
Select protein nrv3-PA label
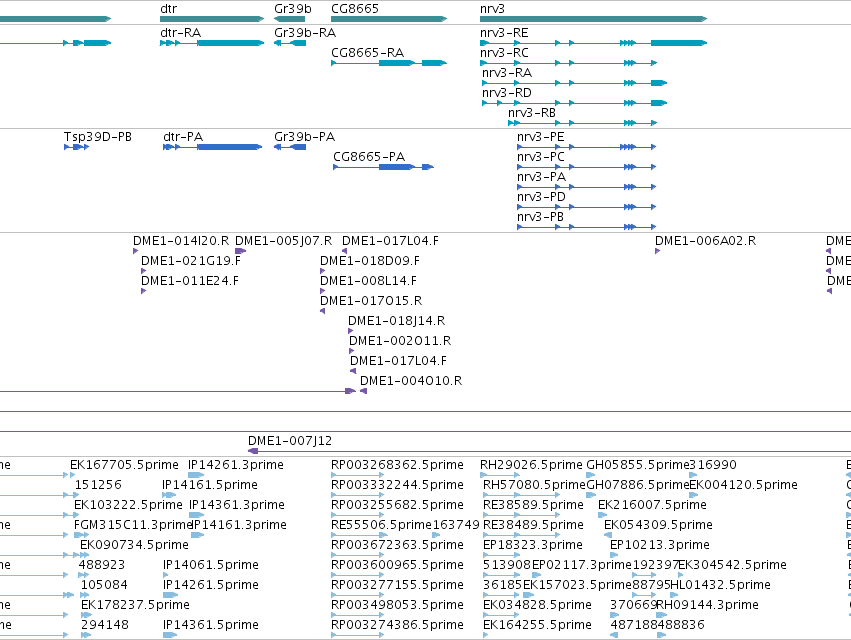click(x=541, y=177)
